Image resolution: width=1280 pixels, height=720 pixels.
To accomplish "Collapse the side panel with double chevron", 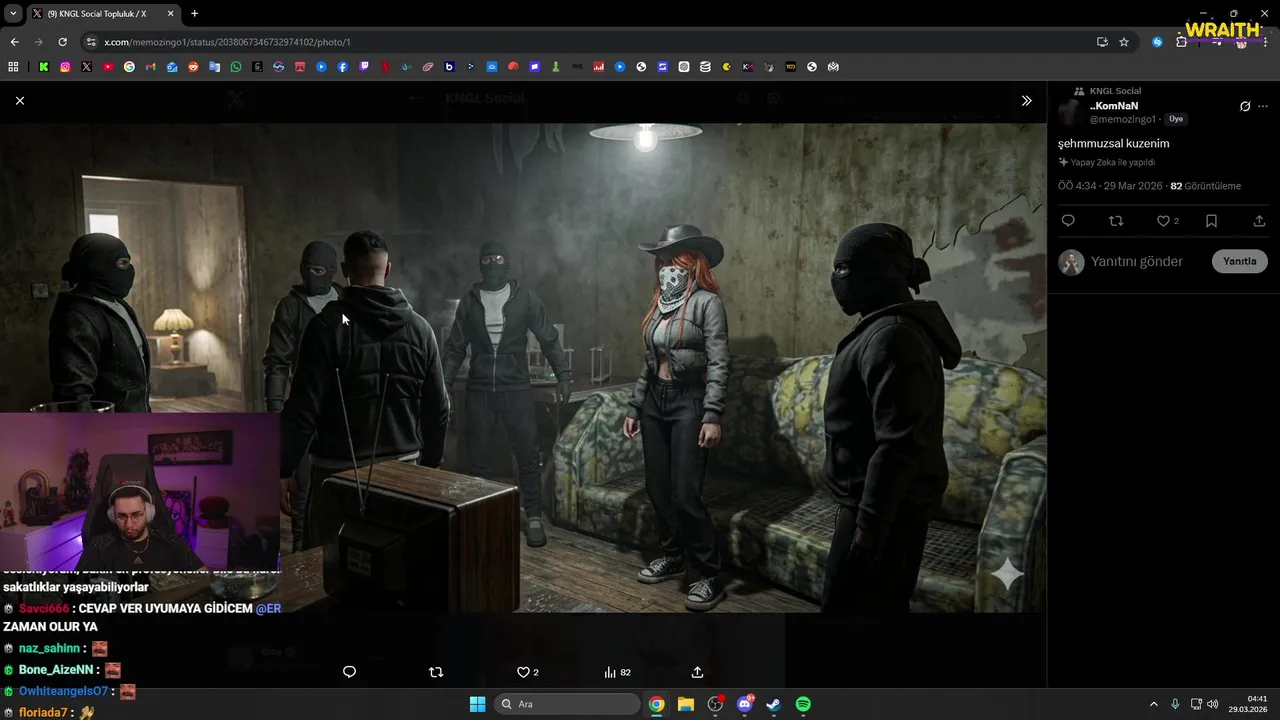I will tap(1026, 100).
